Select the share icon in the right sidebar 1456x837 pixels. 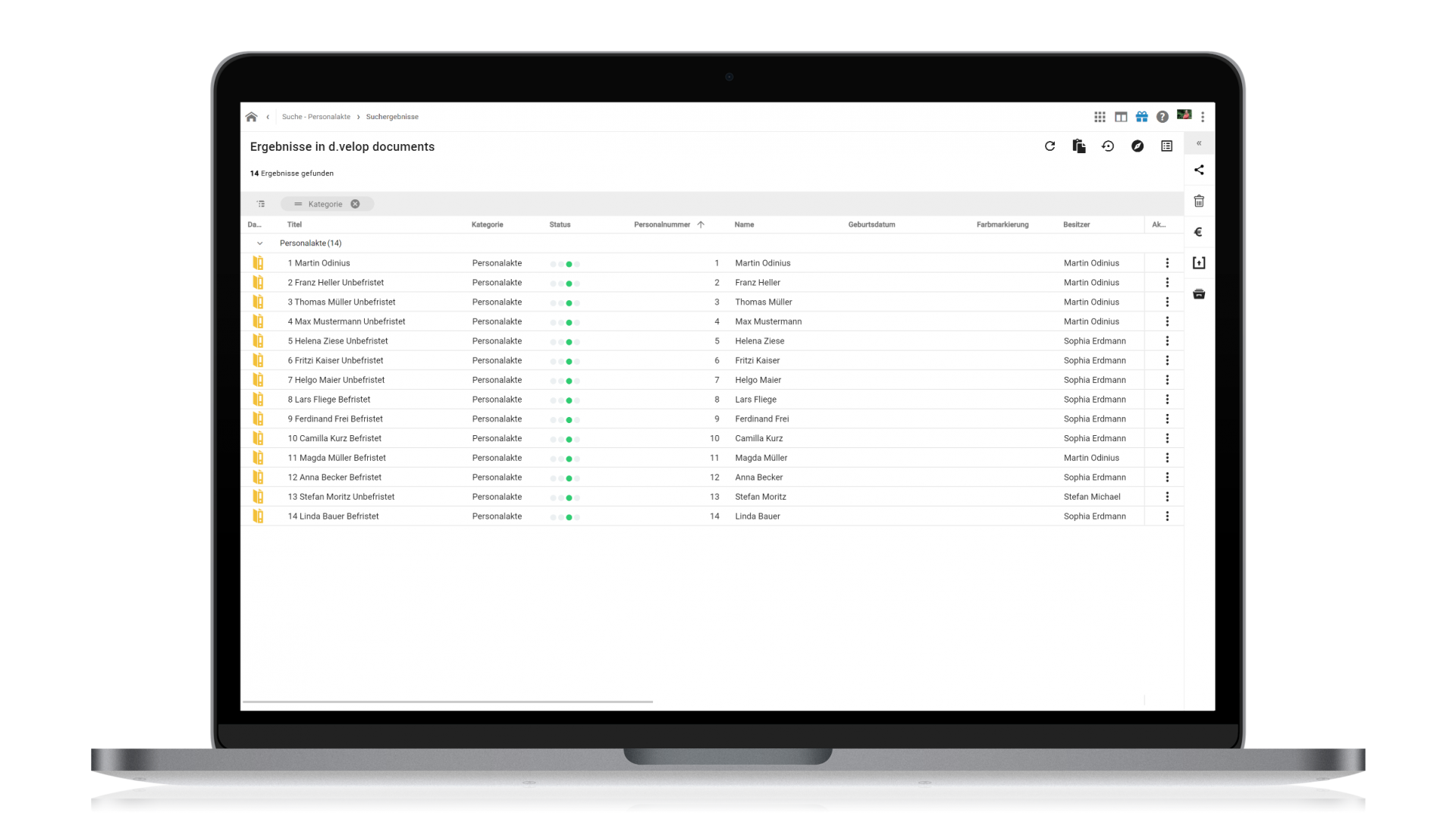[x=1199, y=170]
